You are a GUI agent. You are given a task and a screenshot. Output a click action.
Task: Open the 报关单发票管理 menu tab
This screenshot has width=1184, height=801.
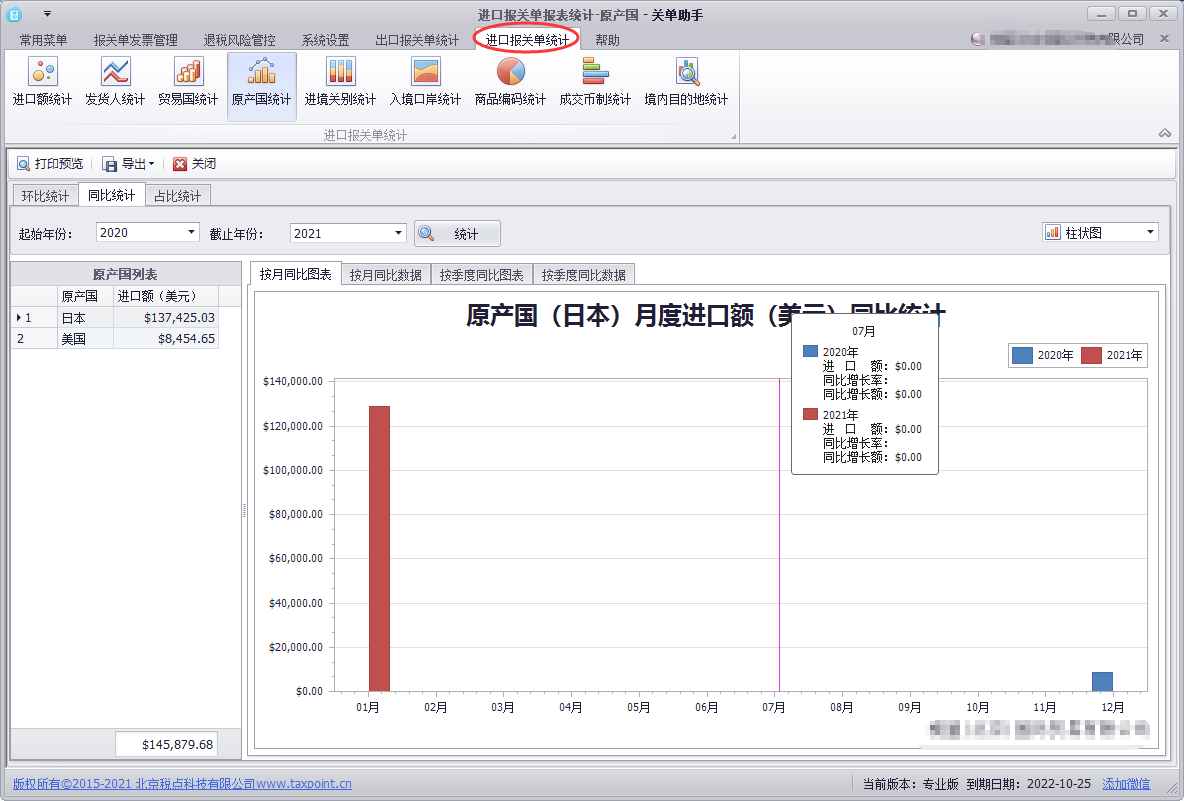pyautogui.click(x=135, y=40)
